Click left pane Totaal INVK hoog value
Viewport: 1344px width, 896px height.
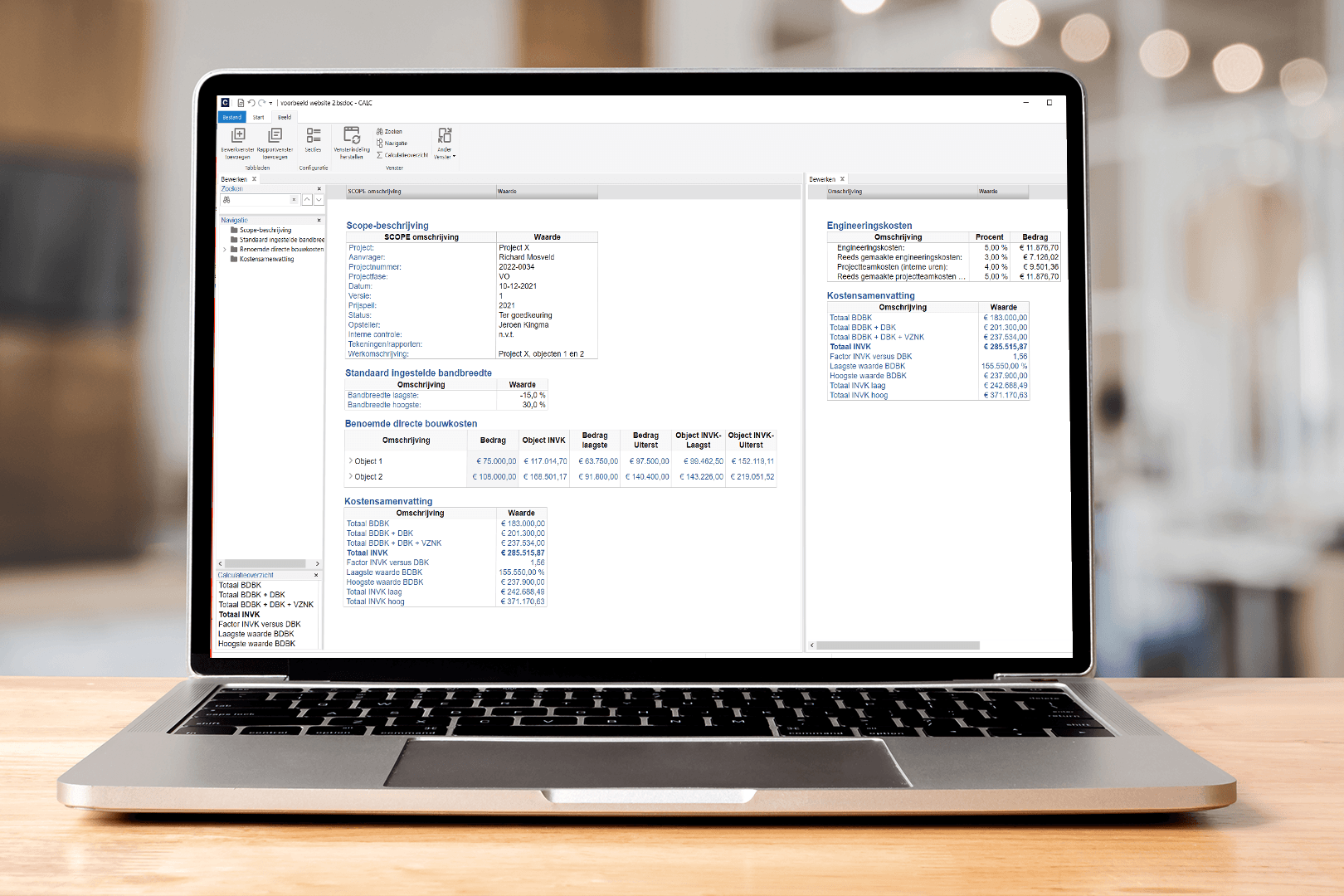tap(523, 601)
